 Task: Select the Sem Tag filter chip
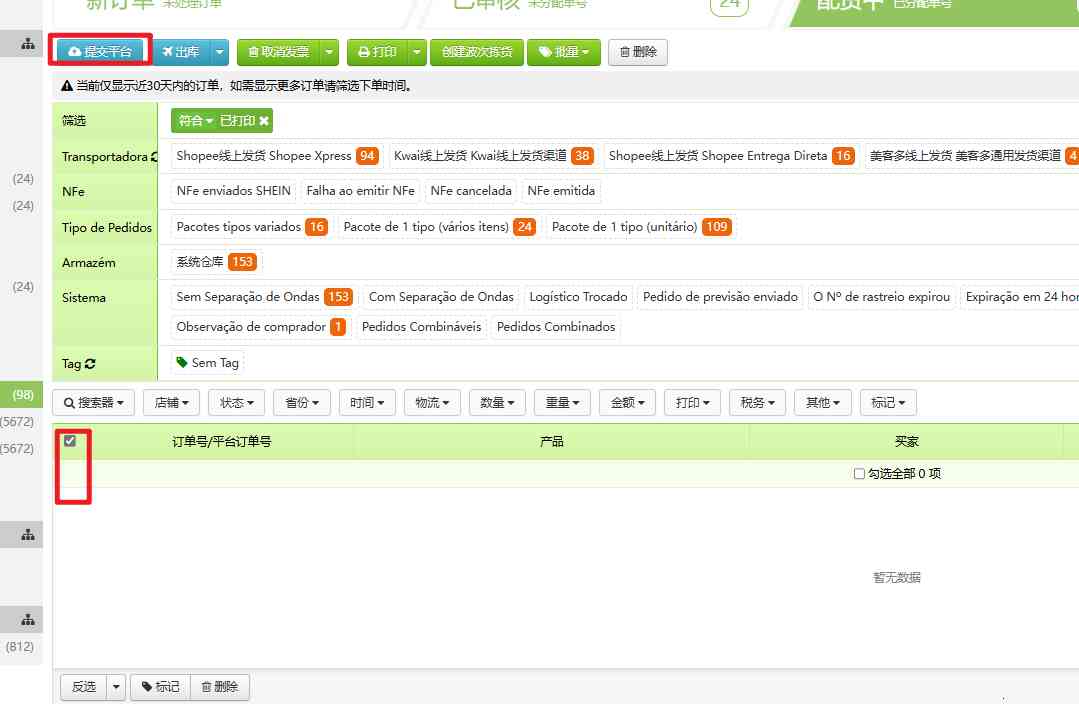click(x=205, y=362)
